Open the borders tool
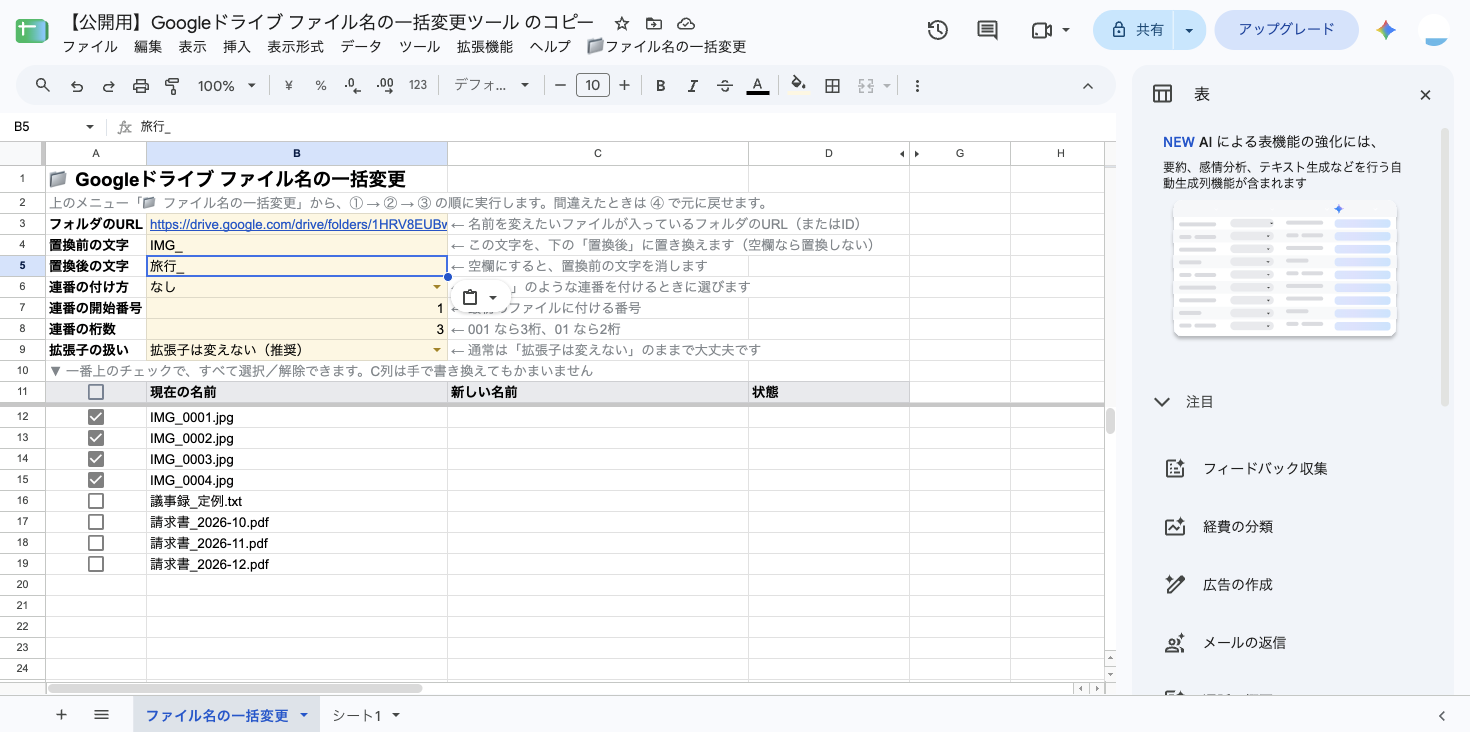Viewport: 1470px width, 732px height. (832, 86)
